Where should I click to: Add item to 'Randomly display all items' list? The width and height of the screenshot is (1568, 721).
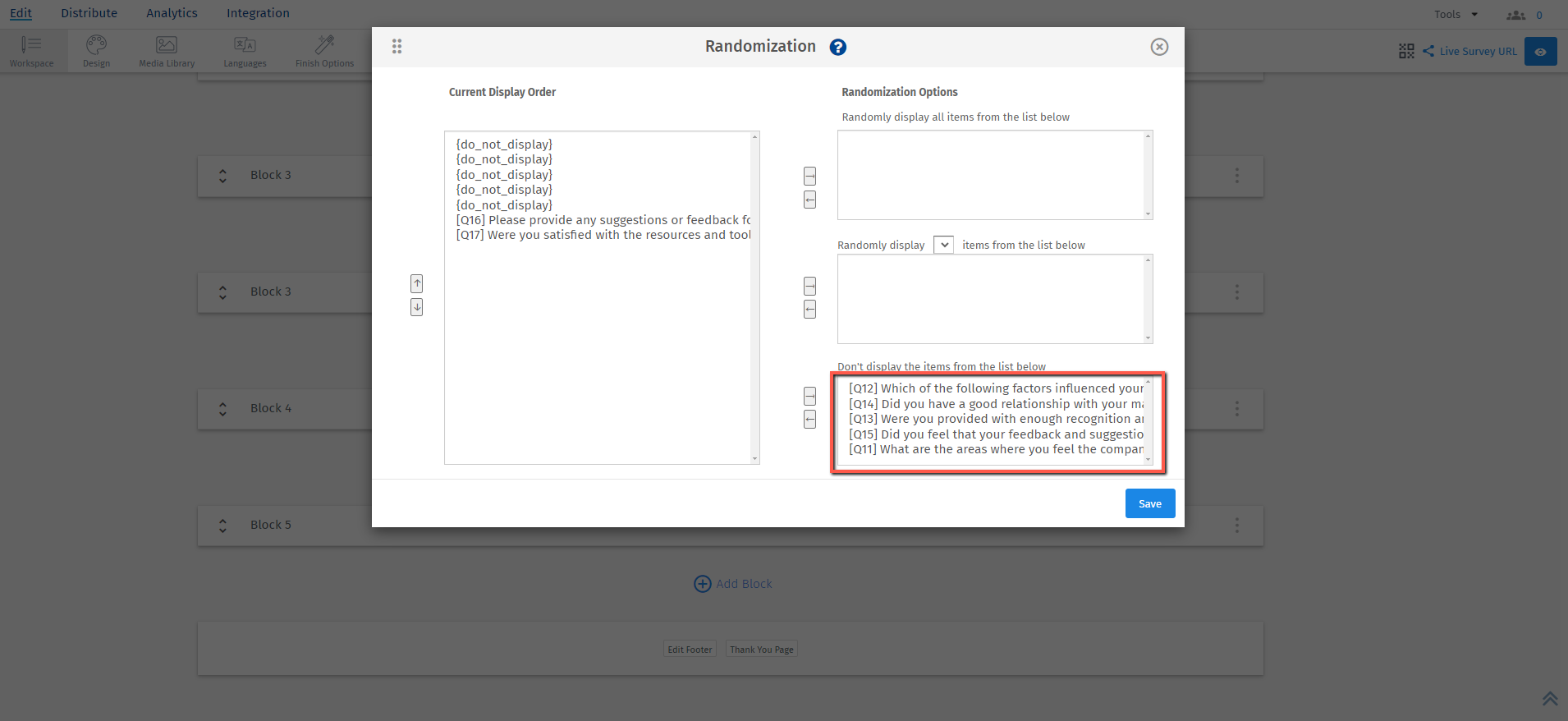tap(810, 176)
